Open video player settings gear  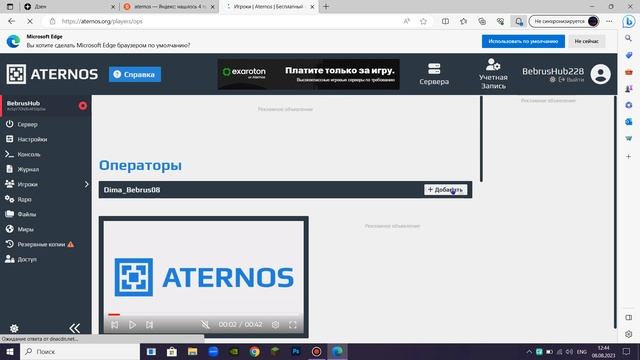pyautogui.click(x=276, y=324)
